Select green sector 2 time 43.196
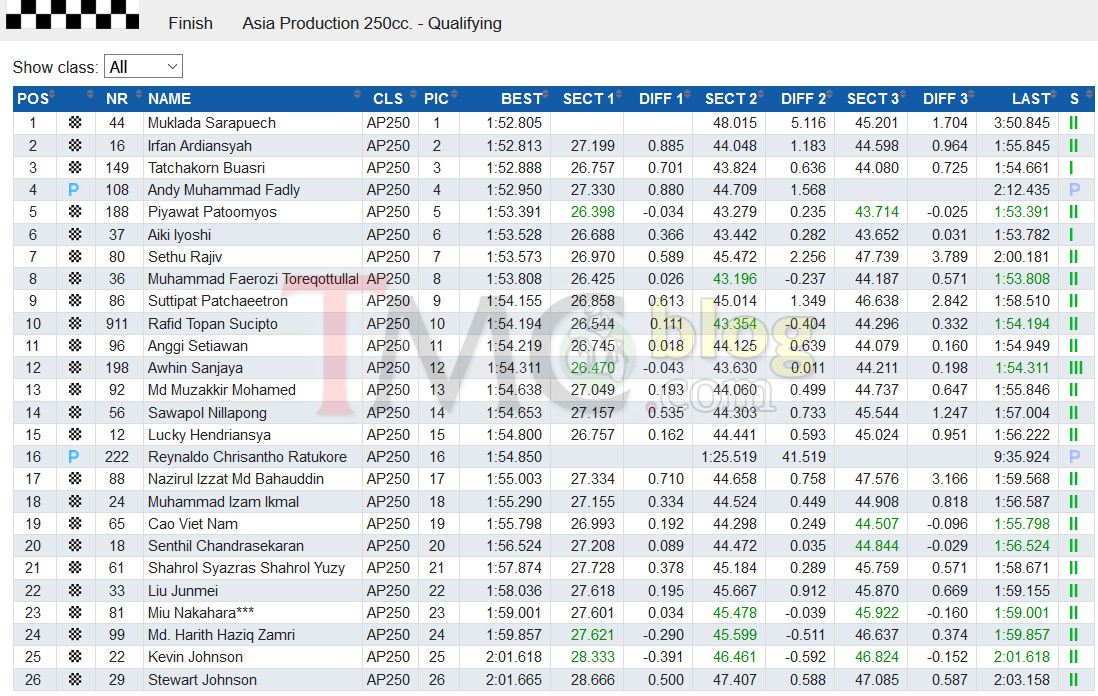The height and width of the screenshot is (696, 1098). 735,279
